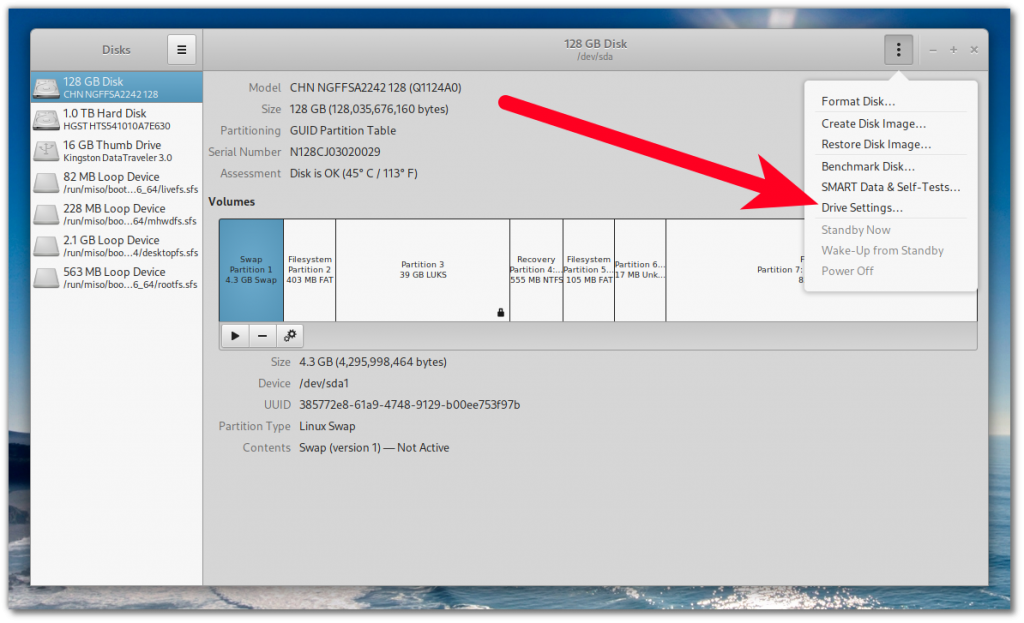This screenshot has height=623, width=1024.
Task: Click the play button to activate swap
Action: pos(235,336)
